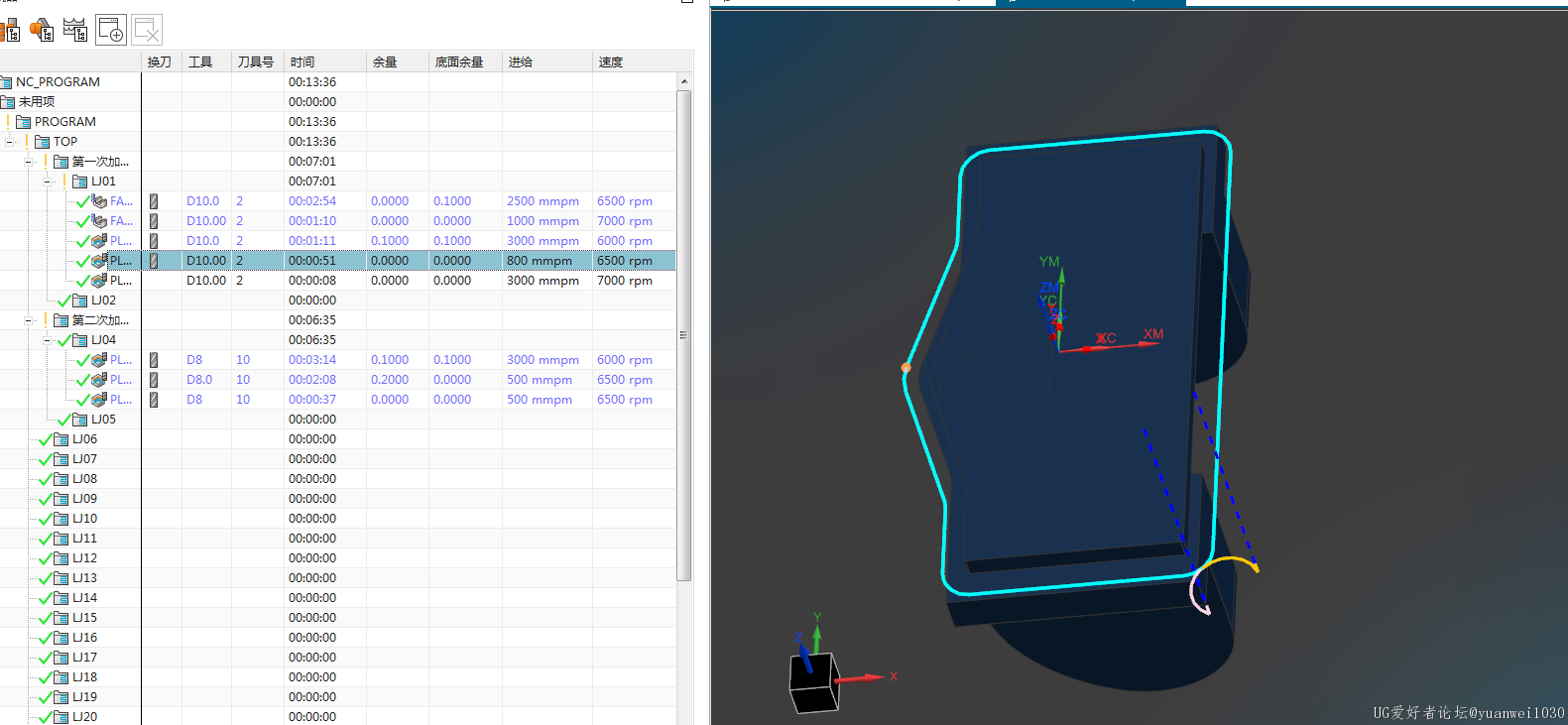This screenshot has width=1568, height=725.
Task: Click the navigator vertical scrollbar thumb
Action: tap(683, 335)
